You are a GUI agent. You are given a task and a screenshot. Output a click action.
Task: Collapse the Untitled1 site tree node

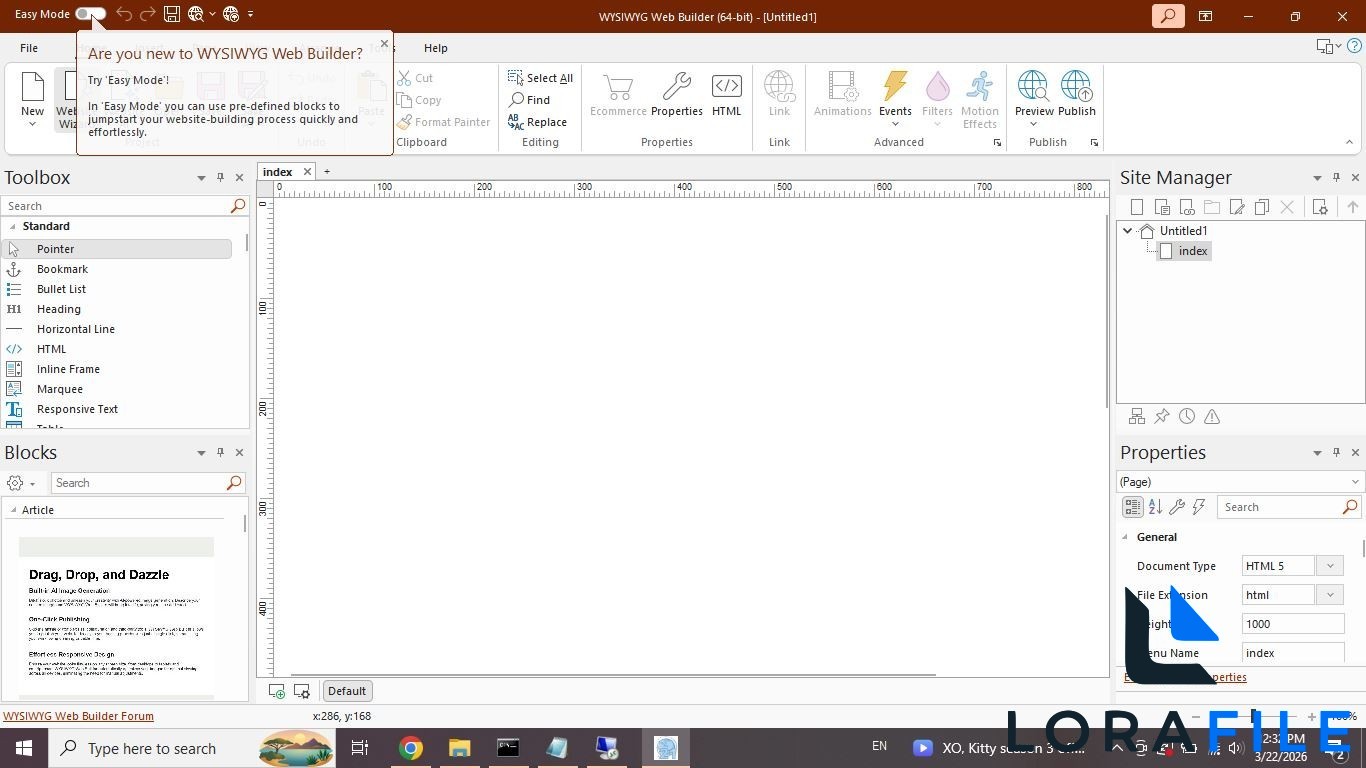tap(1126, 230)
